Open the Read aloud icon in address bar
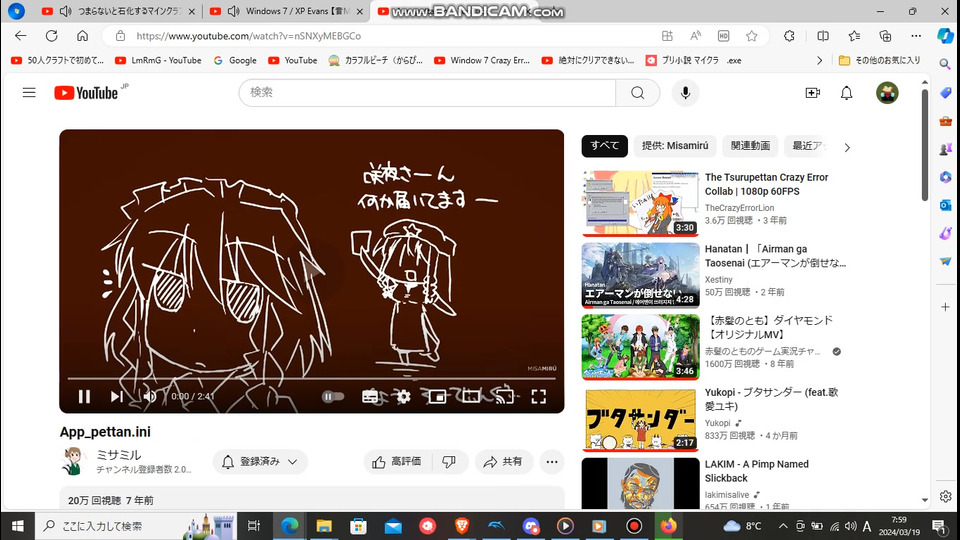The height and width of the screenshot is (540, 960). 696,36
